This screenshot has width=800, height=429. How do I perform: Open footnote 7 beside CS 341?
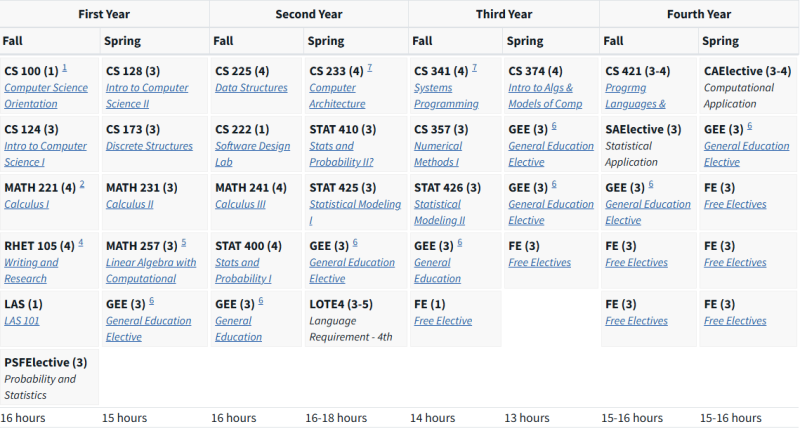[x=474, y=68]
